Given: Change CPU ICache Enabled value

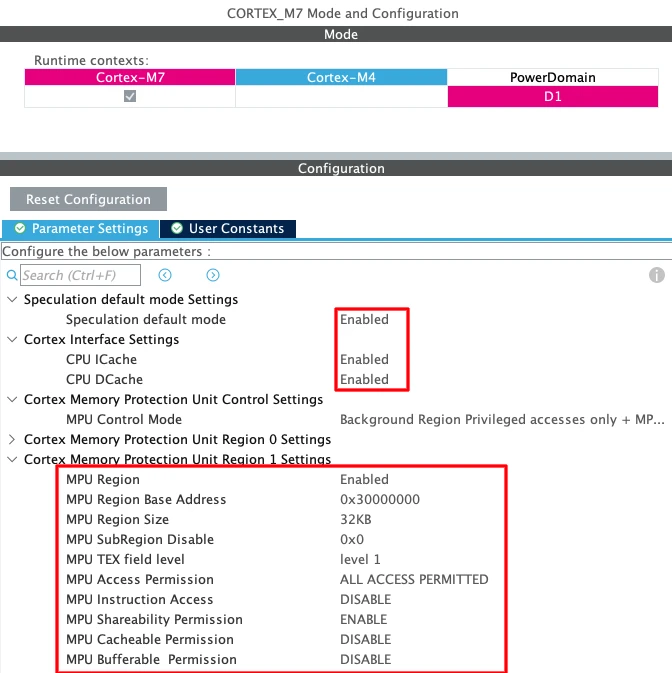Looking at the screenshot, I should click(x=364, y=359).
